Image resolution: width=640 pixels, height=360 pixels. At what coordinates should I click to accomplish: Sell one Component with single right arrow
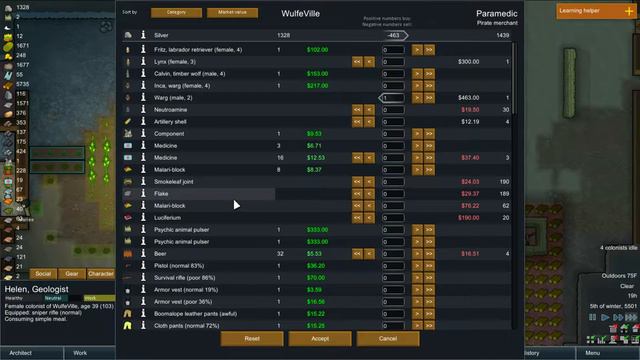pyautogui.click(x=417, y=134)
